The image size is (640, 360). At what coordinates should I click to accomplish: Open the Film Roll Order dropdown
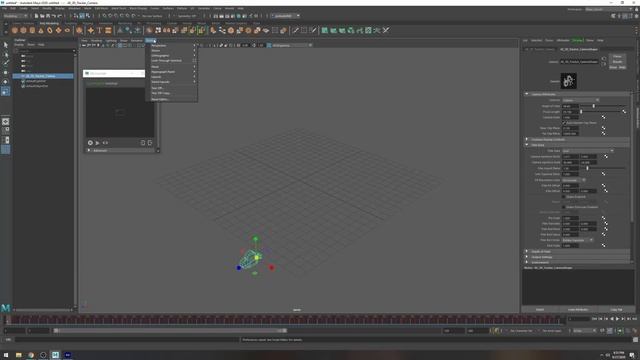click(x=578, y=240)
